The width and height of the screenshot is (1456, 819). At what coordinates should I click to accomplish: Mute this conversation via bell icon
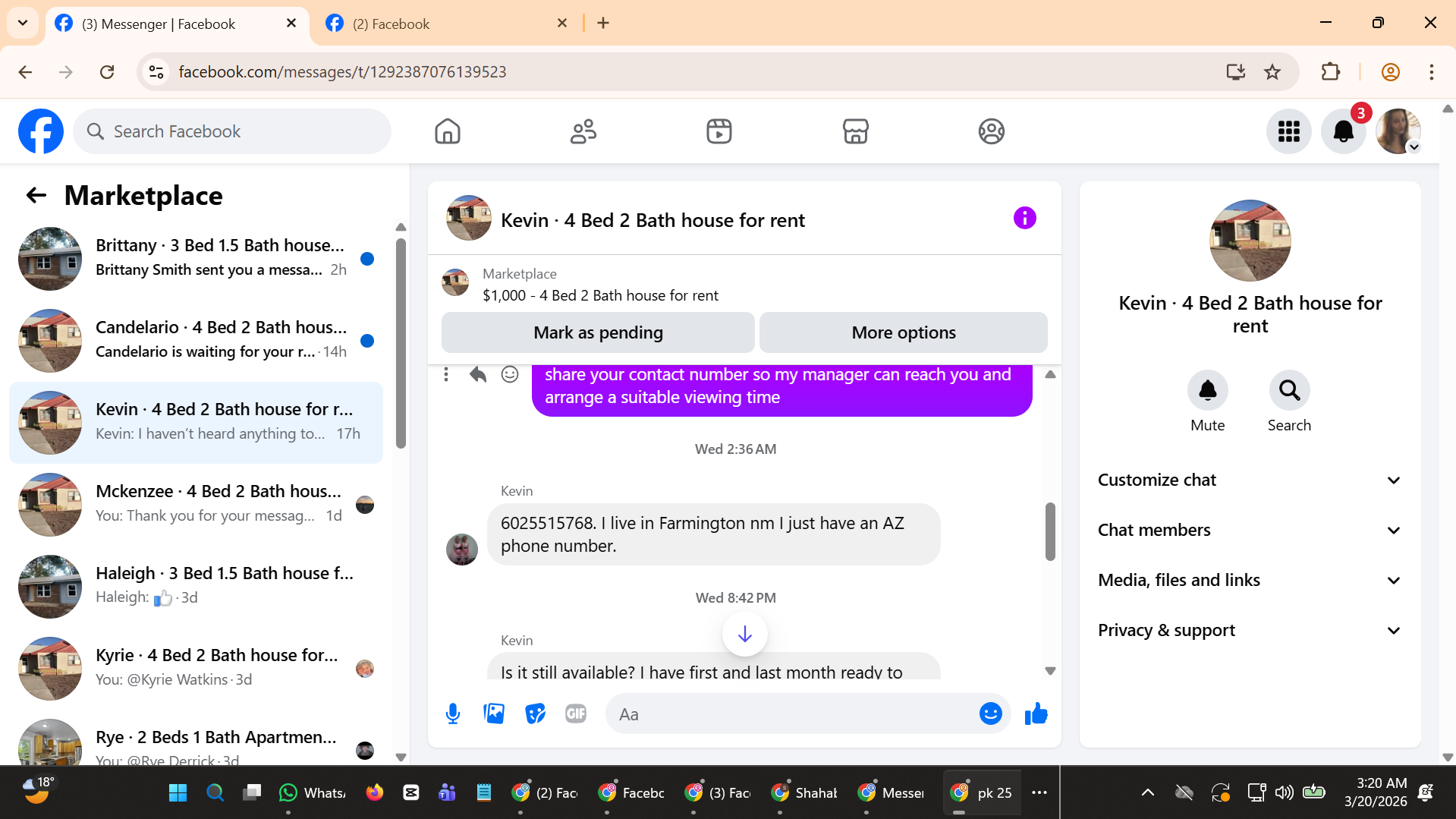coord(1207,390)
